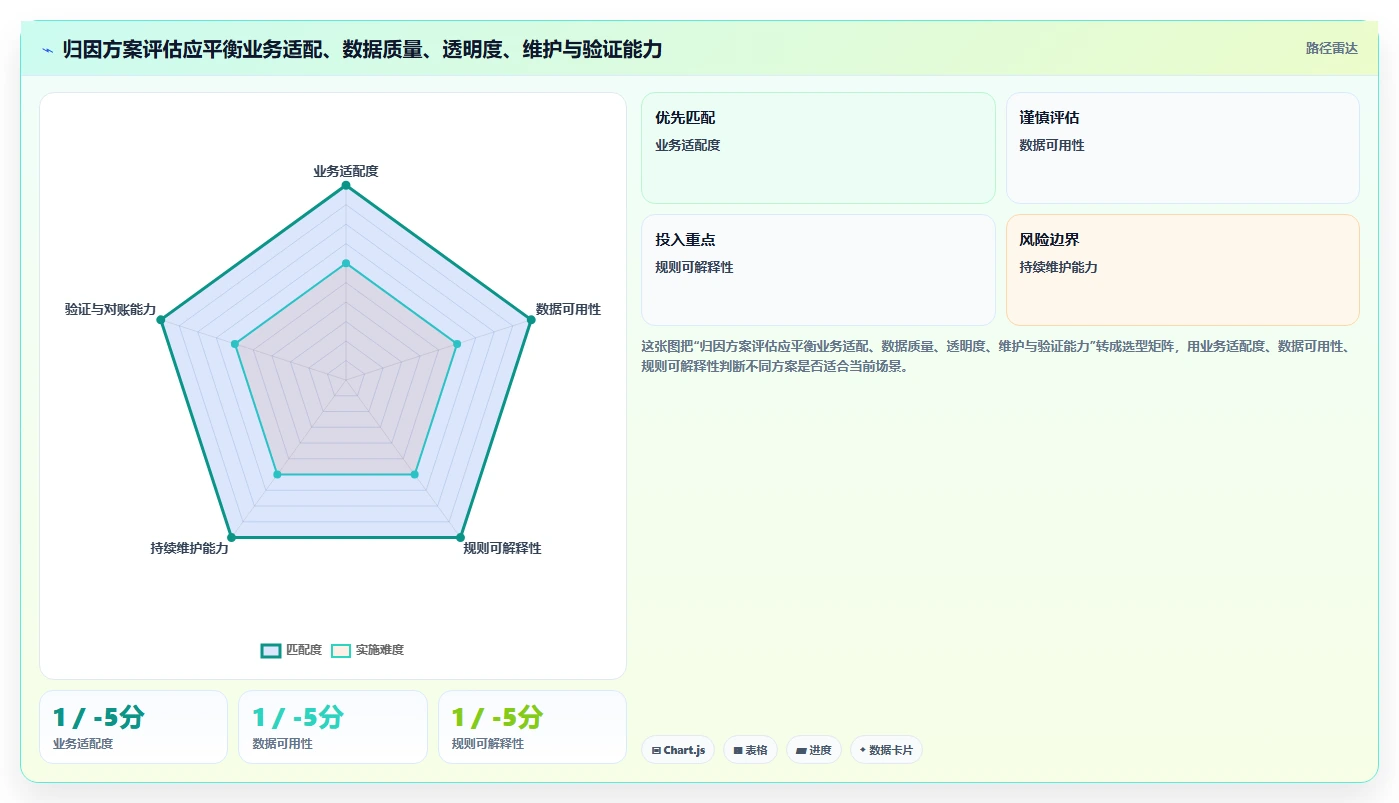Screen dimensions: 1399x803
Task: Select the 数据卡片 tag
Action: pyautogui.click(x=886, y=750)
